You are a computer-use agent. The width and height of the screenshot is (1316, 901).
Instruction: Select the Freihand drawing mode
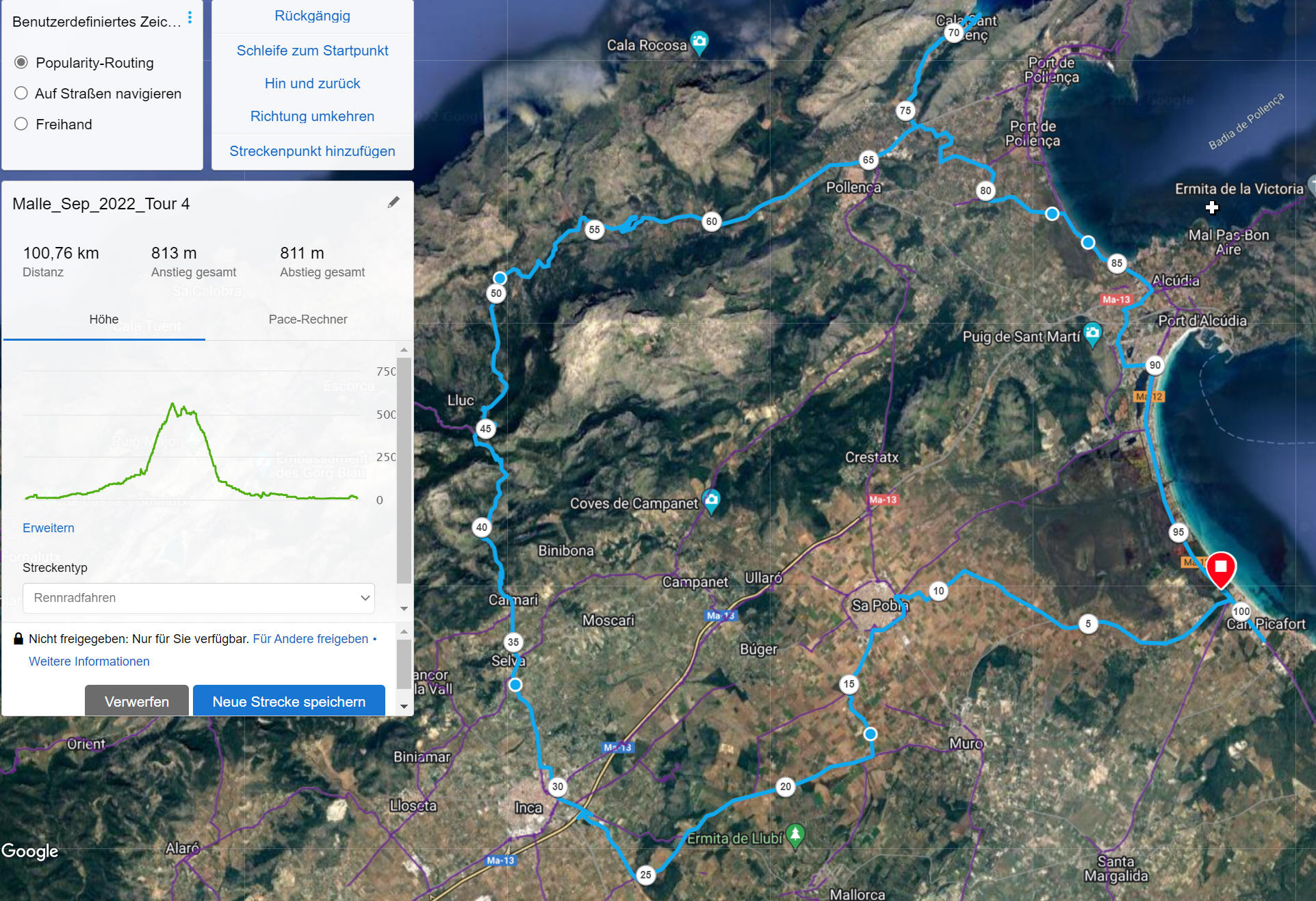(x=21, y=124)
